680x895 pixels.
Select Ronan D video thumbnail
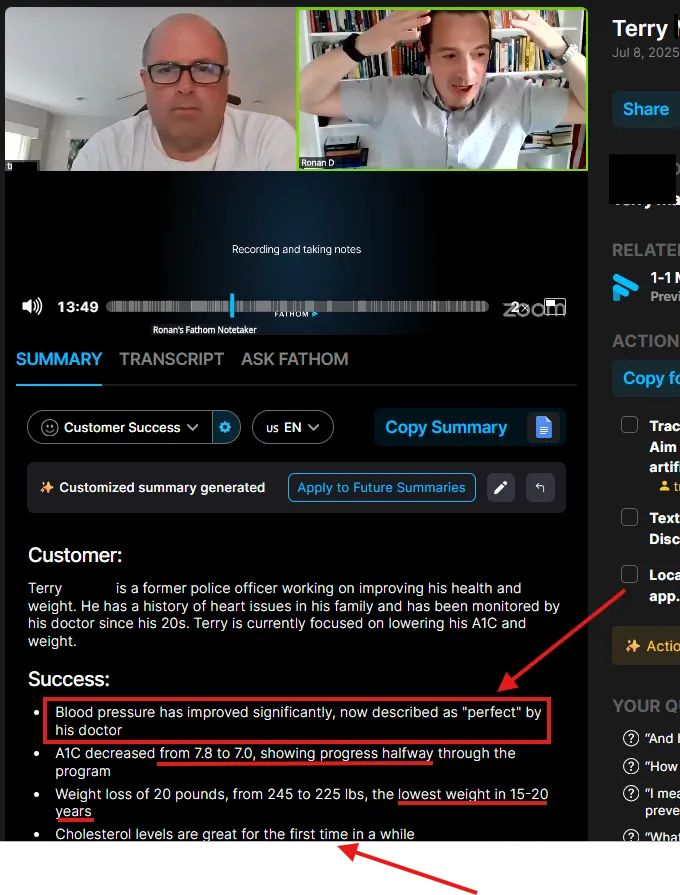pyautogui.click(x=442, y=89)
